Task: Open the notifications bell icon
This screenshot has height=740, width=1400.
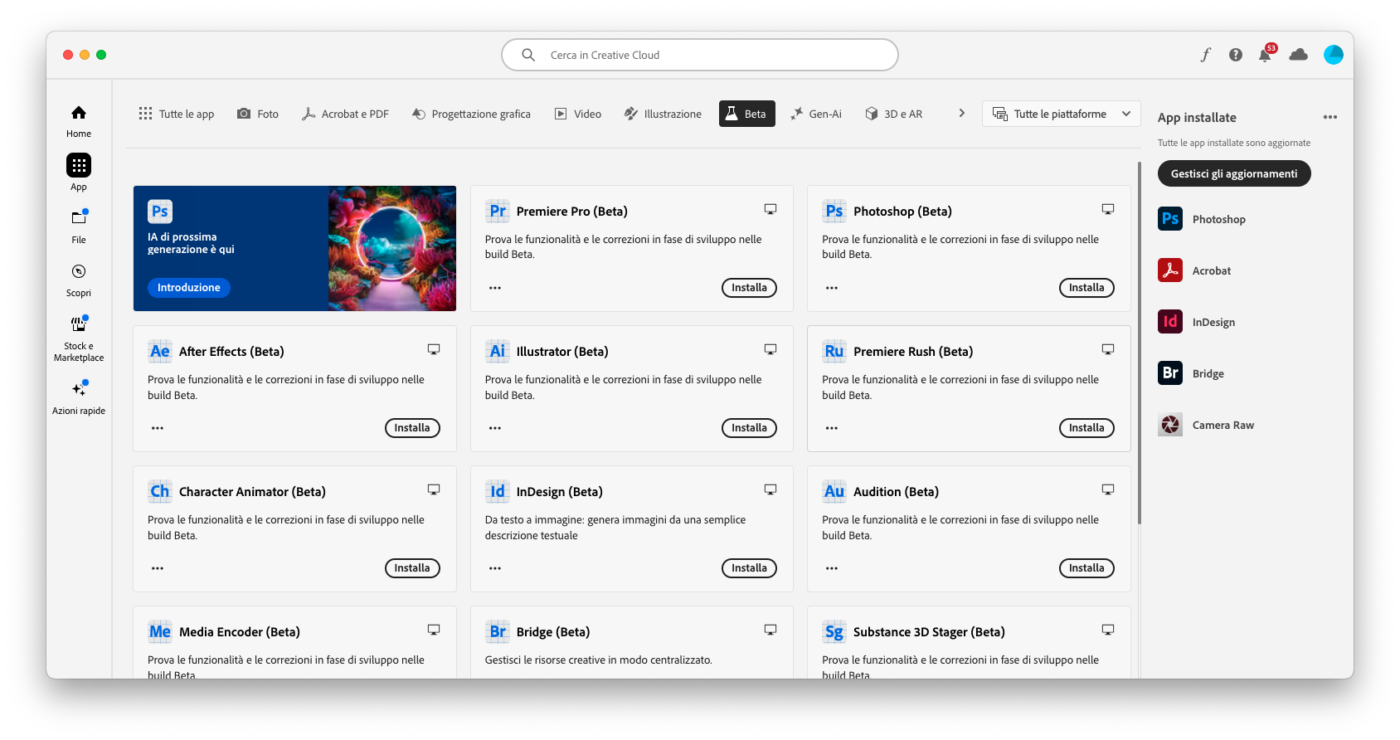Action: click(1265, 55)
